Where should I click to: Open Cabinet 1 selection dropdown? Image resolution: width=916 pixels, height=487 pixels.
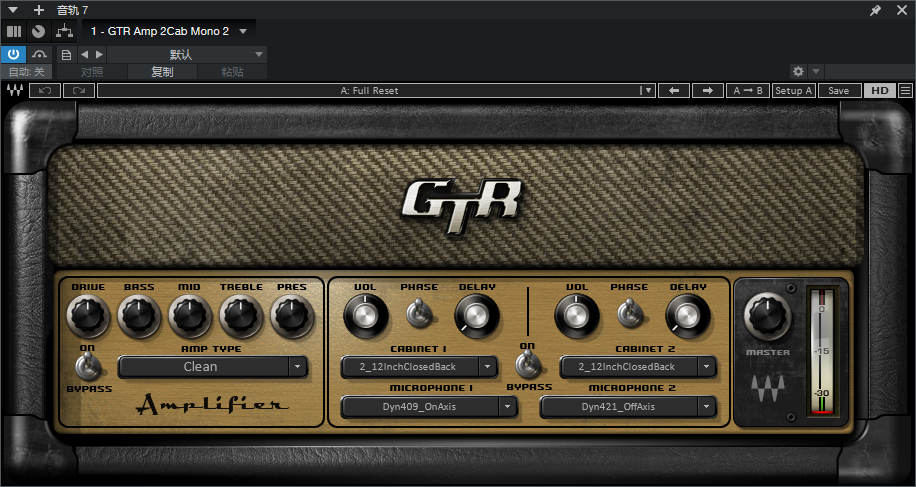[419, 367]
